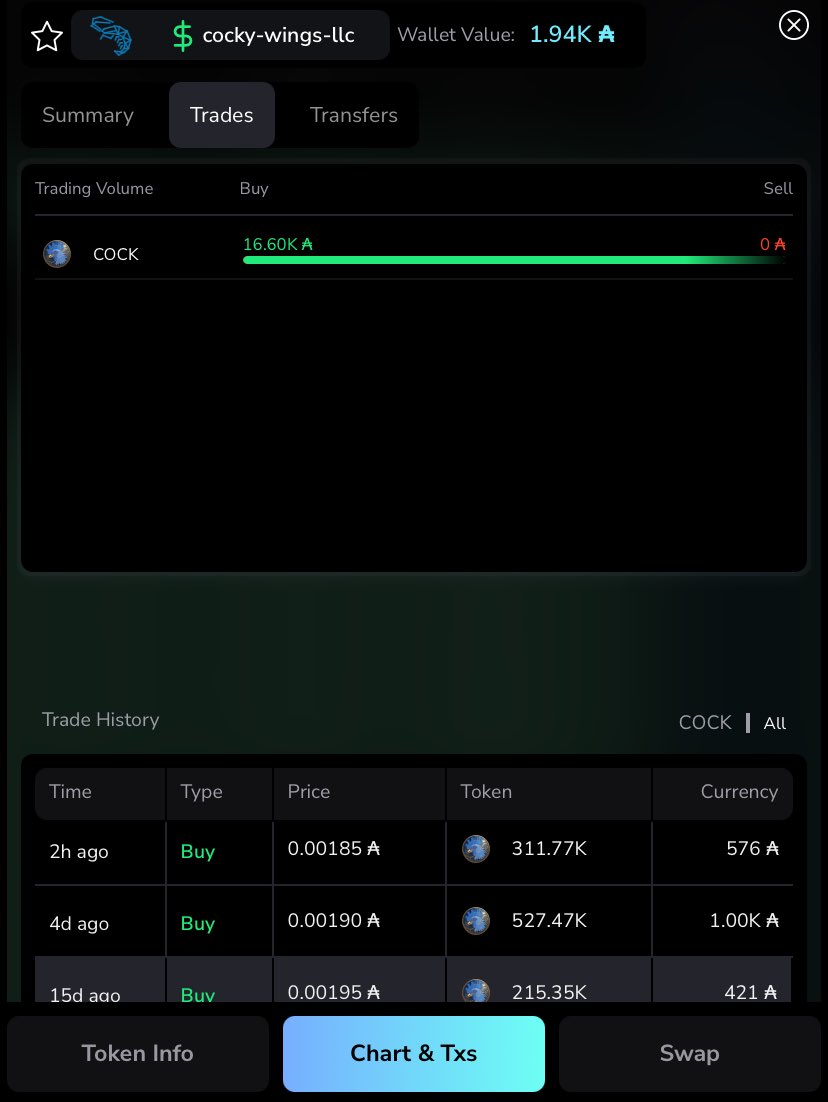
Task: Select the dollar sign icon beside wallet name
Action: pos(180,34)
